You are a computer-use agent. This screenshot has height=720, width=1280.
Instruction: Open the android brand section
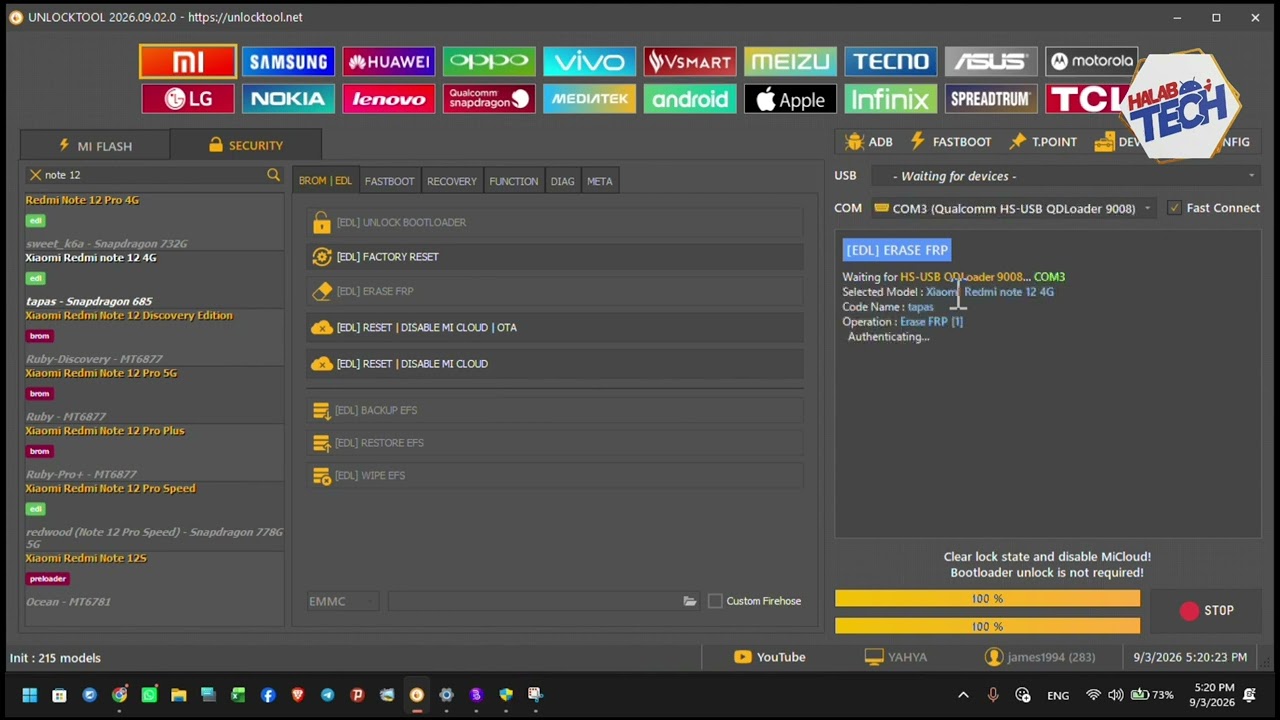click(690, 99)
